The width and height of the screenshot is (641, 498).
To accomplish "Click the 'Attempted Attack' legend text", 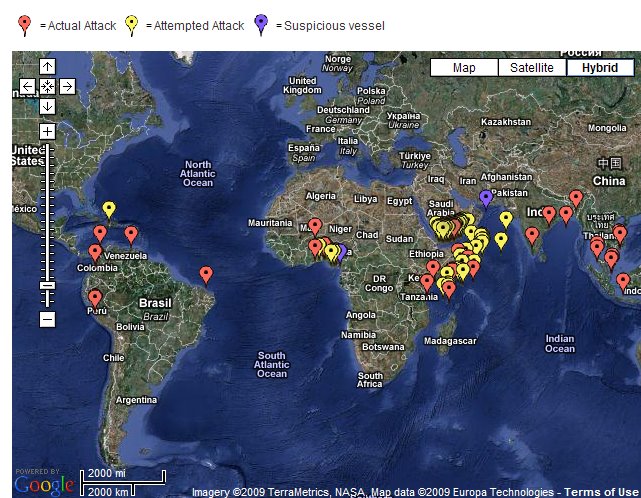I will 199,26.
